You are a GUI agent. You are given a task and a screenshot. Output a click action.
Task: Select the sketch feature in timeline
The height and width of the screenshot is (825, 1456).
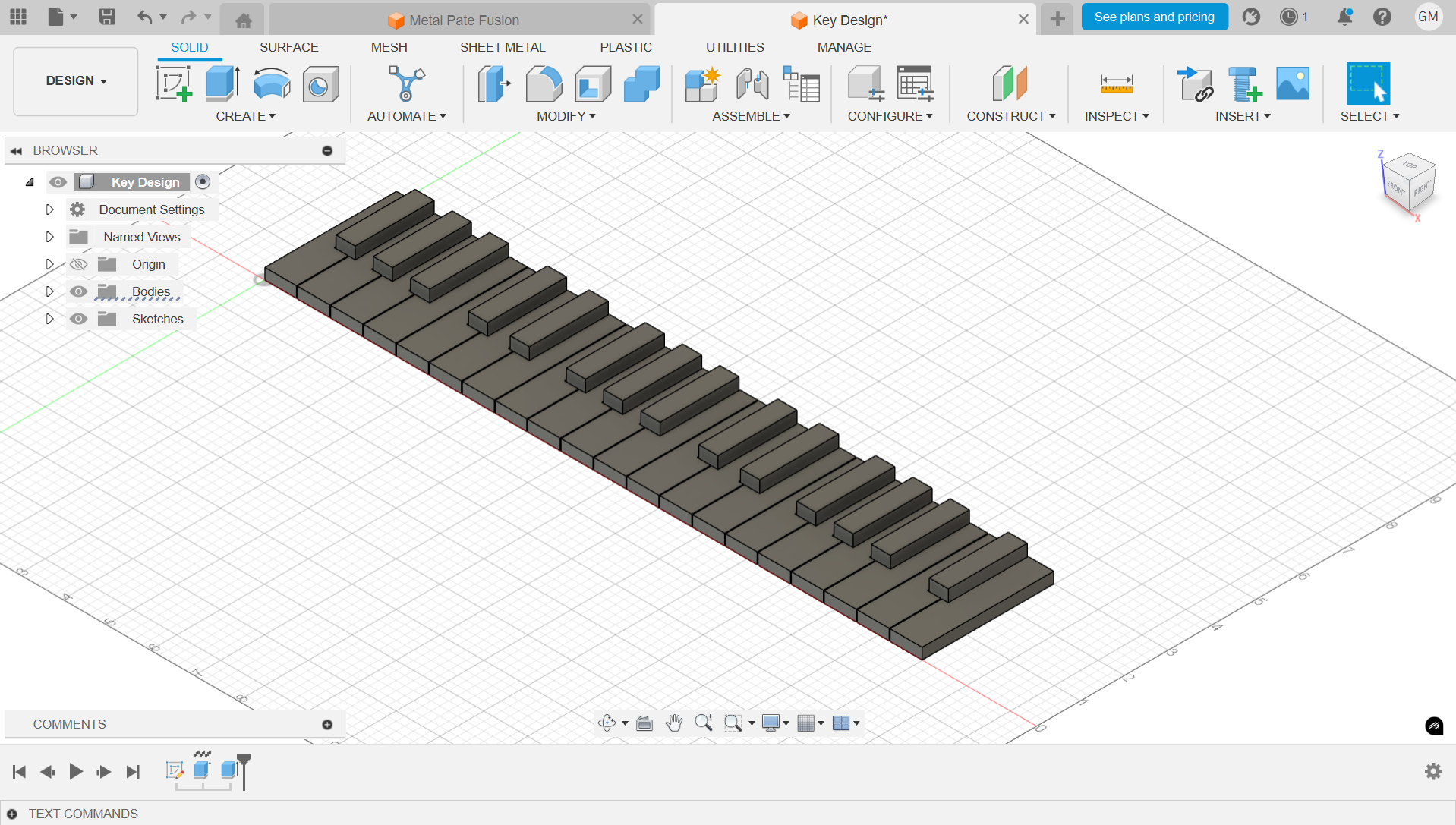coord(175,770)
